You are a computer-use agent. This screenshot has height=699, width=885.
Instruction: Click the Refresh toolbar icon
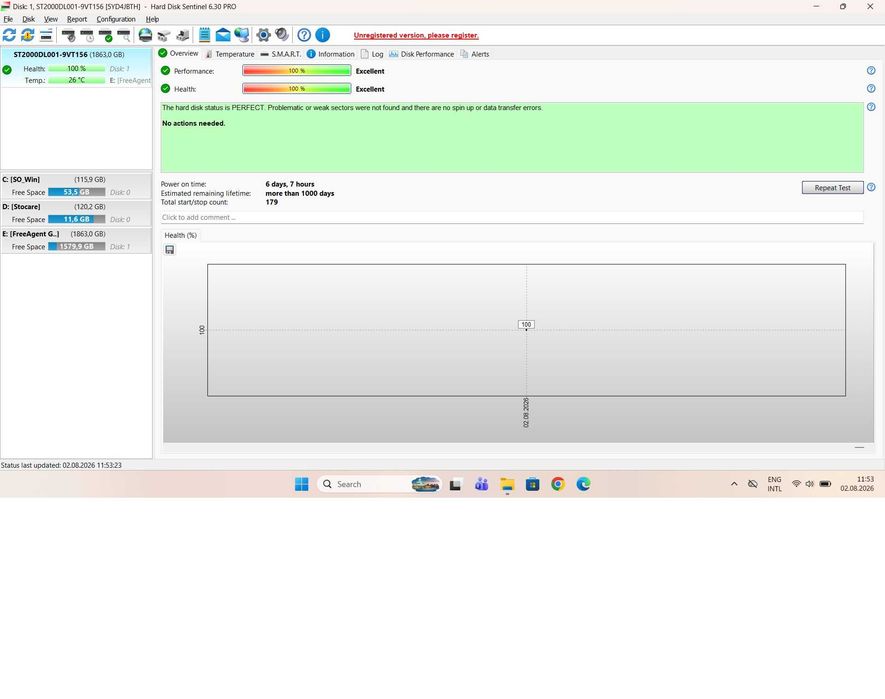[x=9, y=35]
